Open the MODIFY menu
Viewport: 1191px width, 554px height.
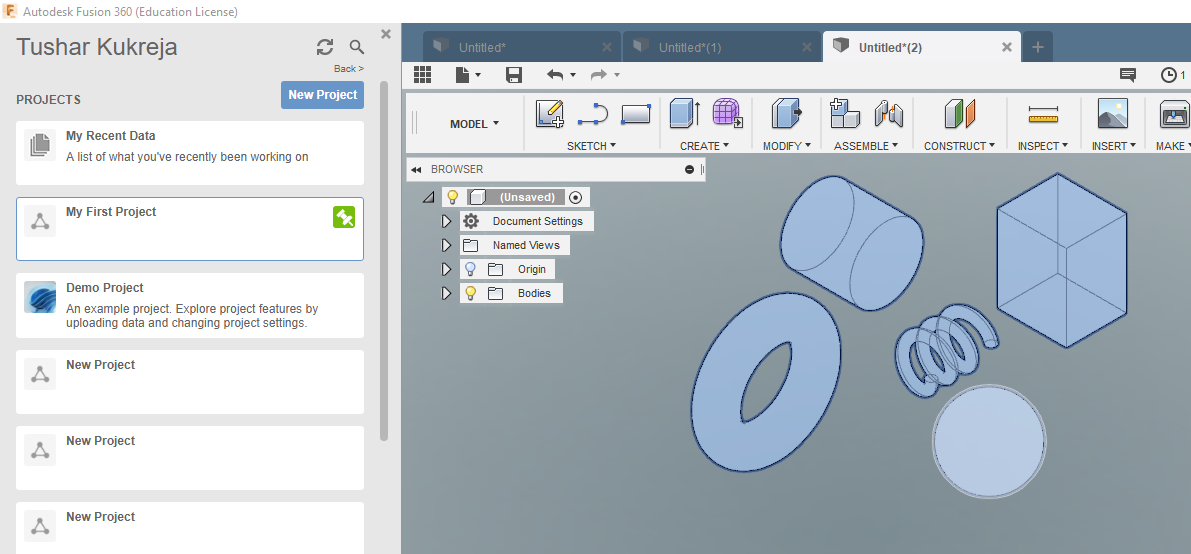pos(787,146)
